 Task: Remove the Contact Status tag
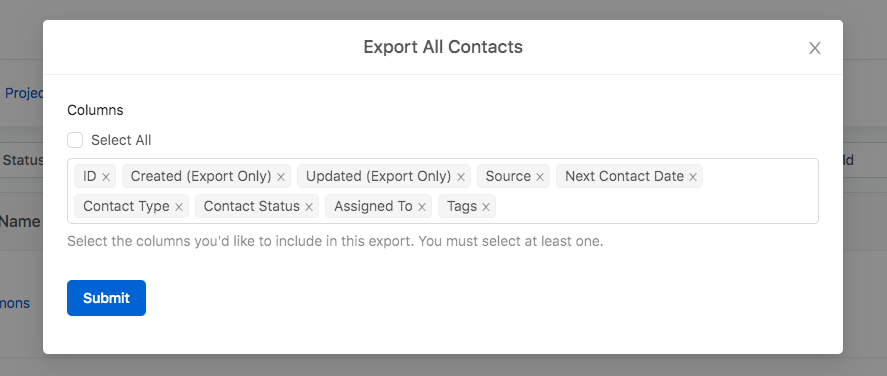click(x=309, y=207)
